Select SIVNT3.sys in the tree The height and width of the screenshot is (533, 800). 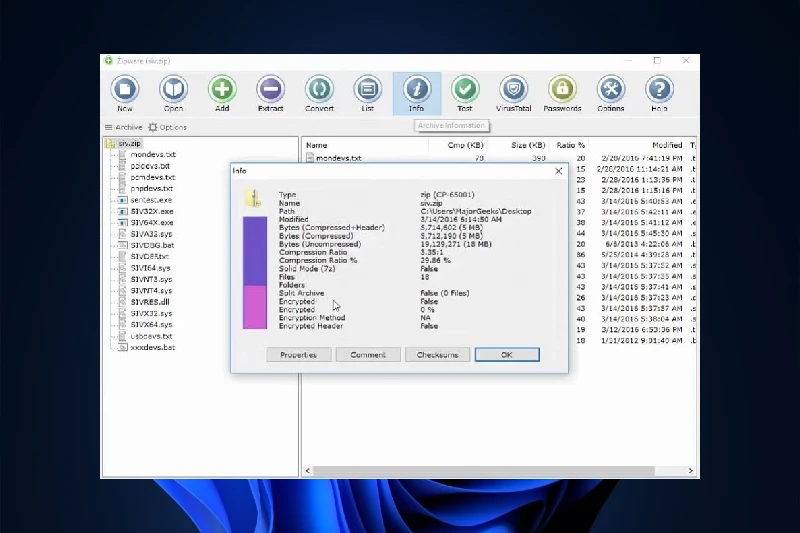151,279
